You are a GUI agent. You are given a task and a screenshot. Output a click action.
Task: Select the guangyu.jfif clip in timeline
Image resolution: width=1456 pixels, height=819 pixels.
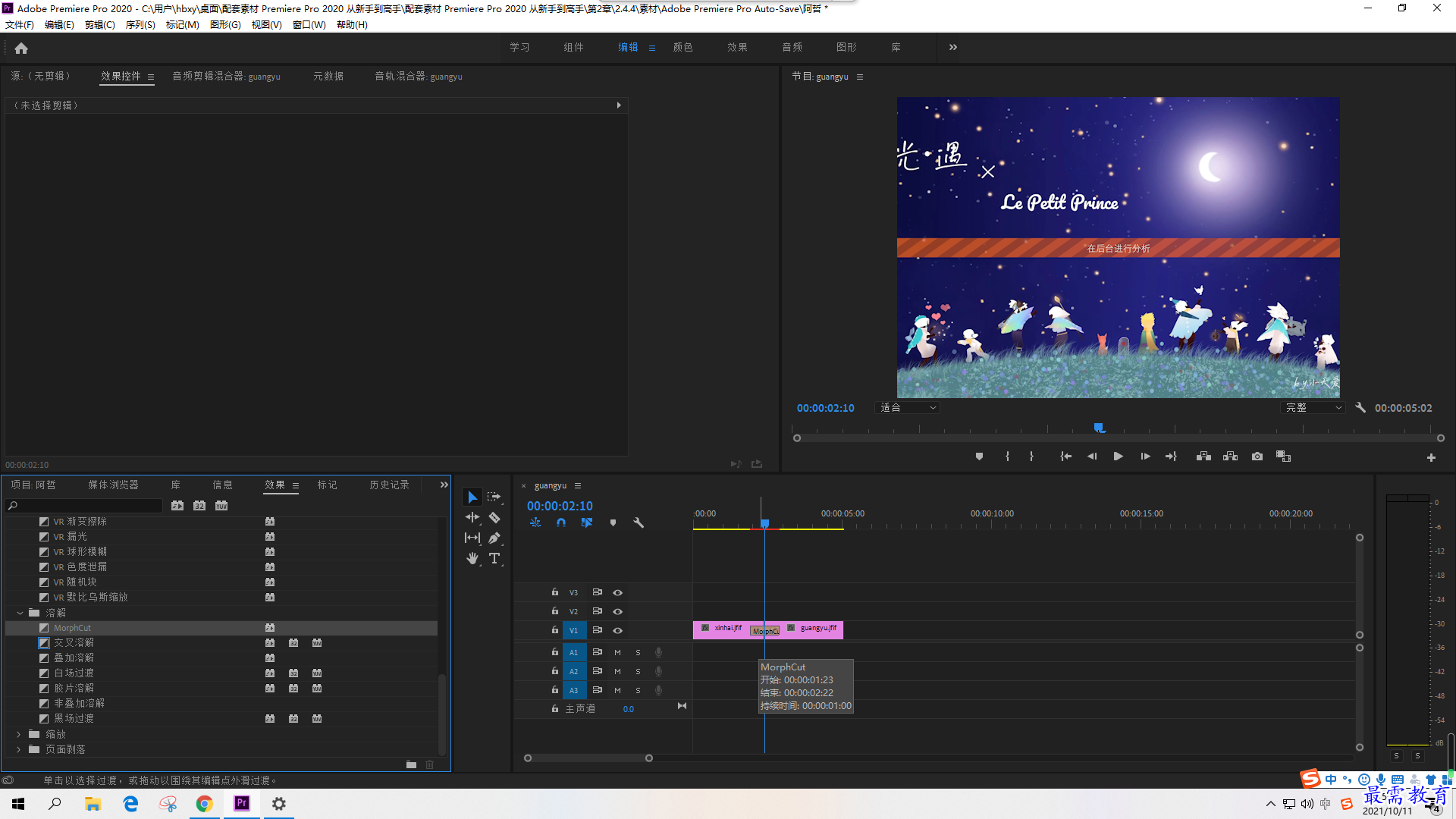coord(812,629)
